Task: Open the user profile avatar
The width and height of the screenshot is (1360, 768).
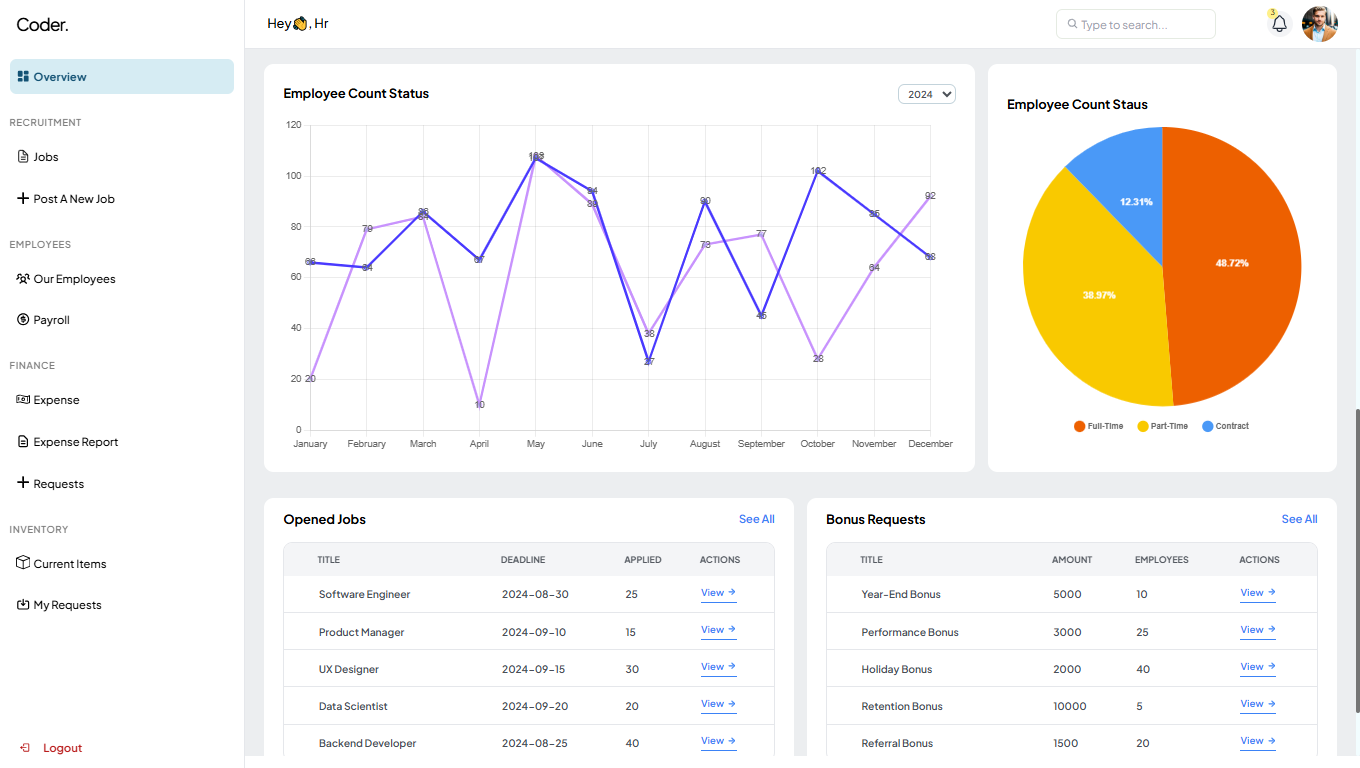Action: (x=1319, y=24)
